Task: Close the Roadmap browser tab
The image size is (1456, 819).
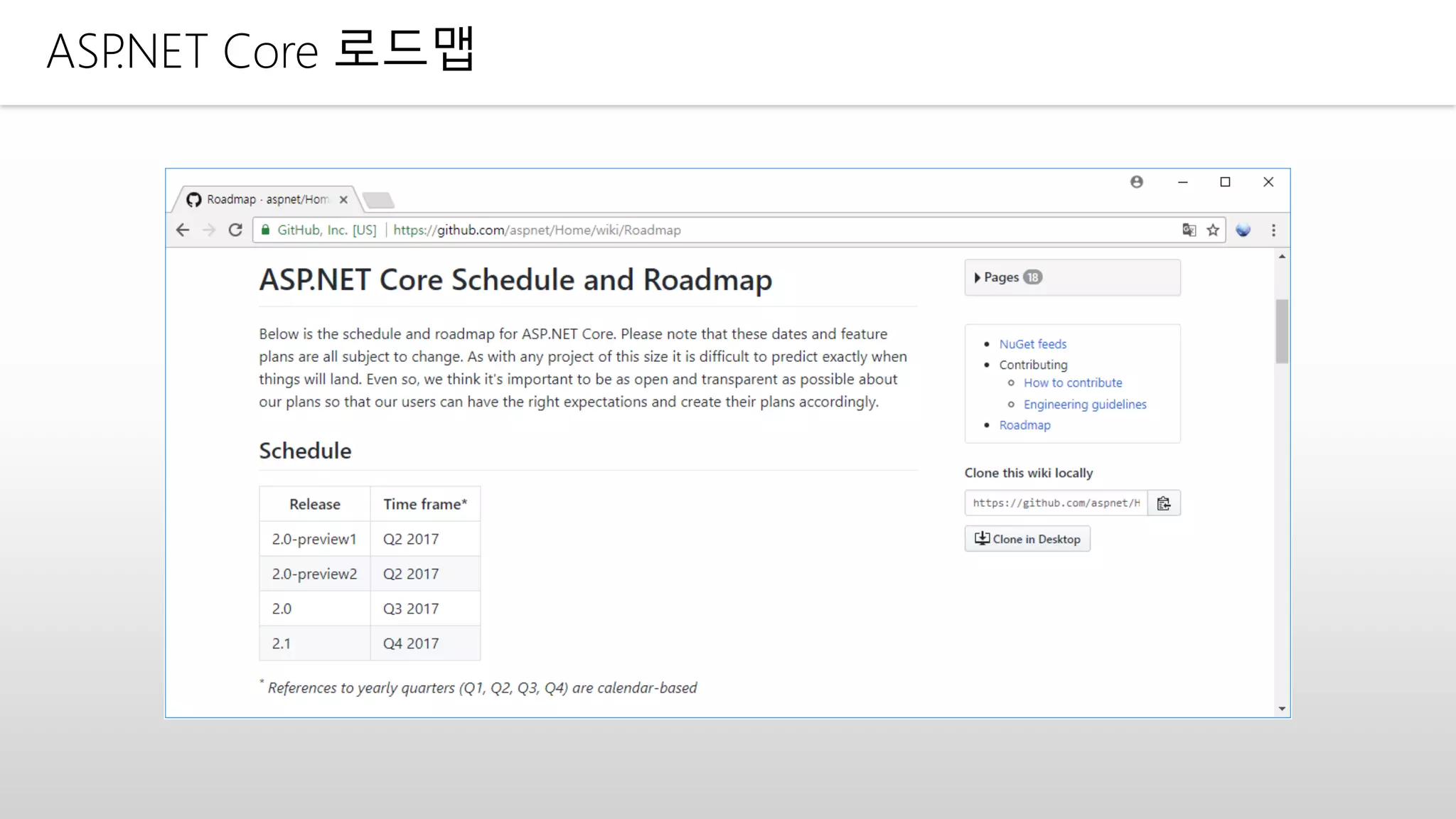Action: point(343,200)
